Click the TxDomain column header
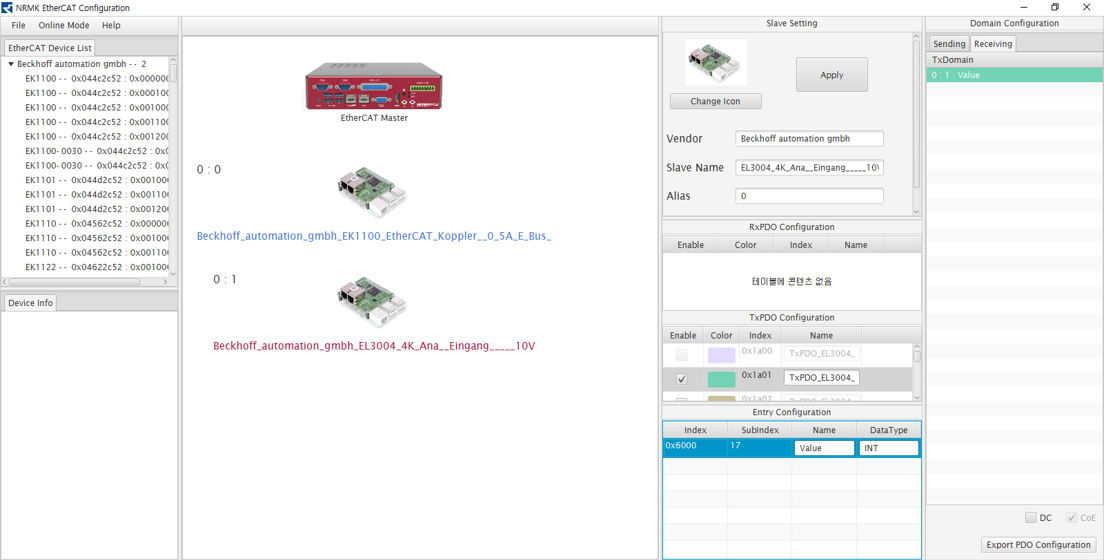This screenshot has height=560, width=1104. pos(1014,60)
